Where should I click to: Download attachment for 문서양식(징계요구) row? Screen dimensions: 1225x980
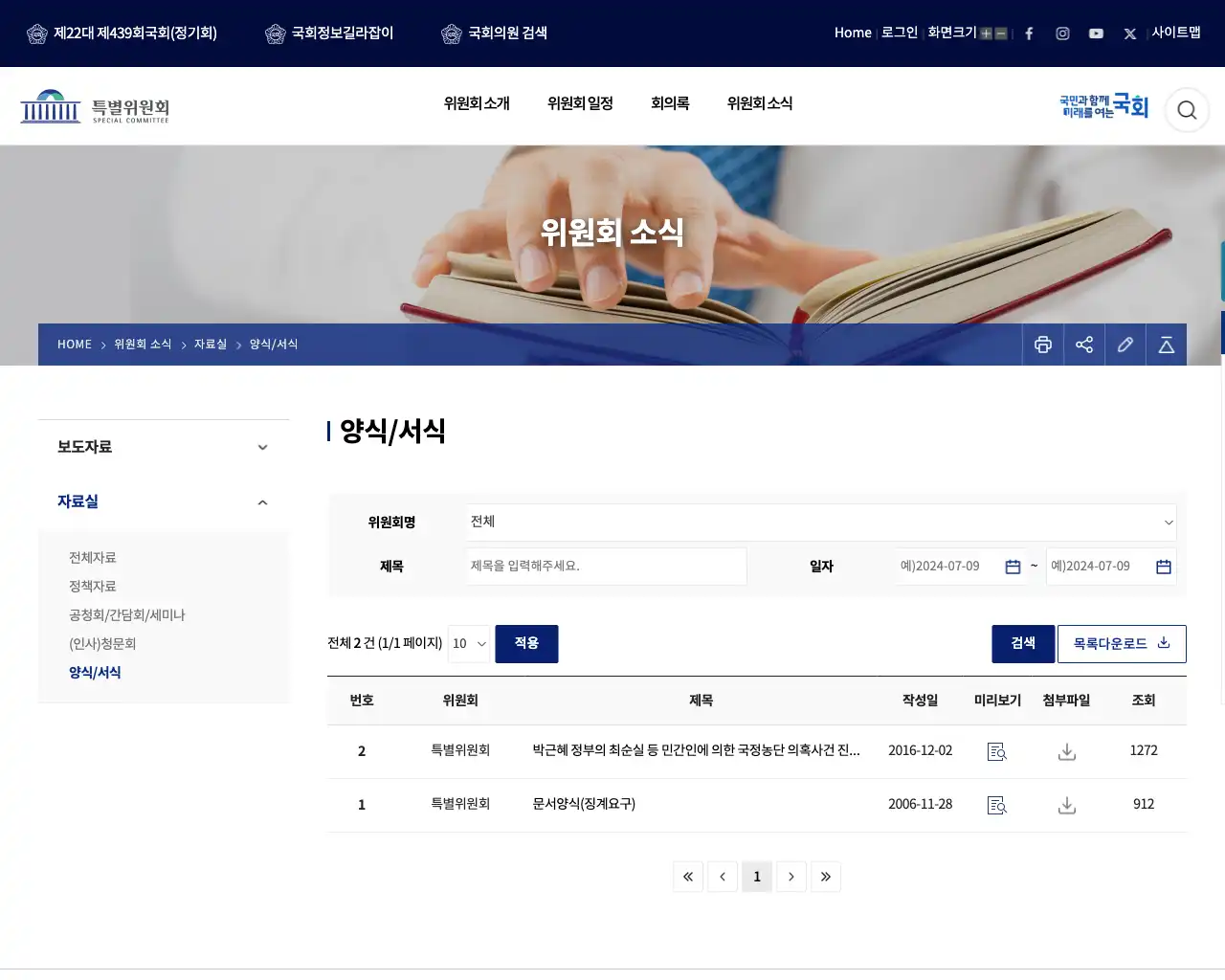point(1067,805)
